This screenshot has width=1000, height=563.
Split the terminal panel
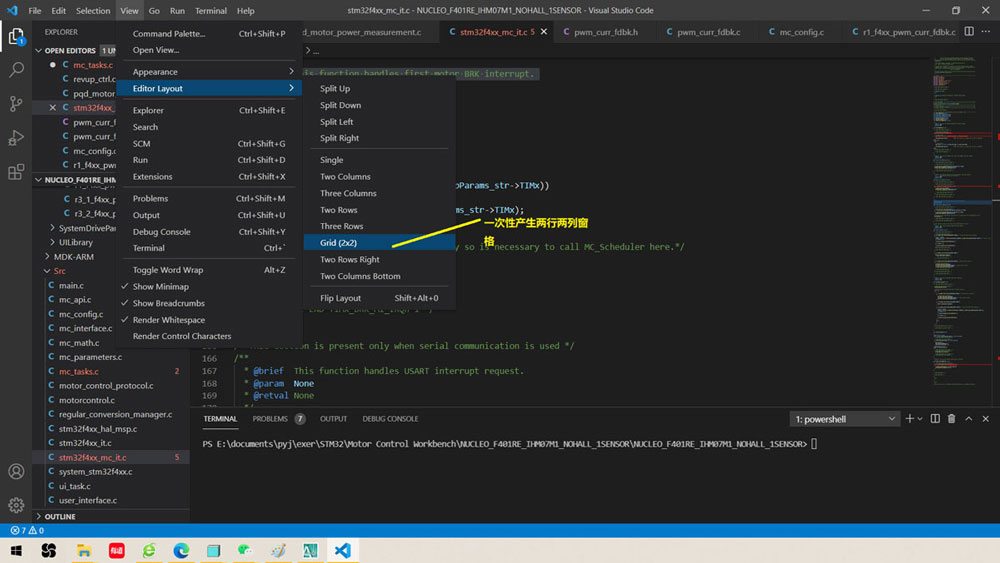point(935,419)
